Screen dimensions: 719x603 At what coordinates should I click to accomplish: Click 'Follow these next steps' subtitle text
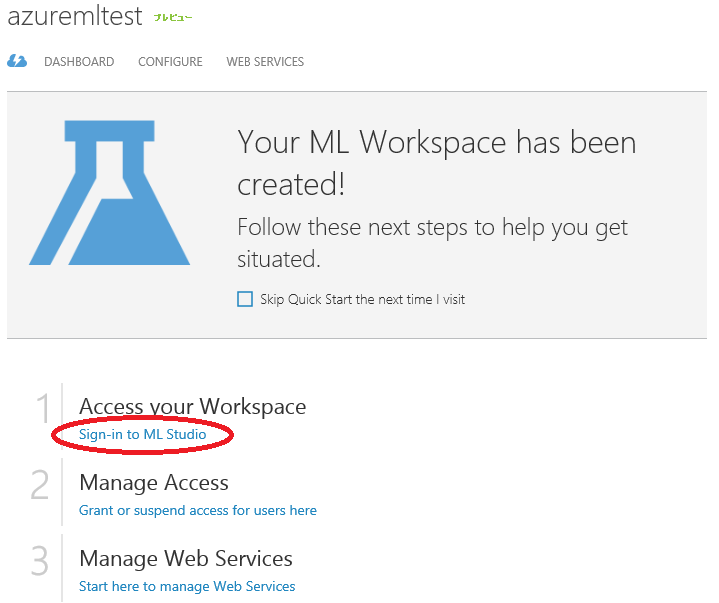(x=432, y=243)
